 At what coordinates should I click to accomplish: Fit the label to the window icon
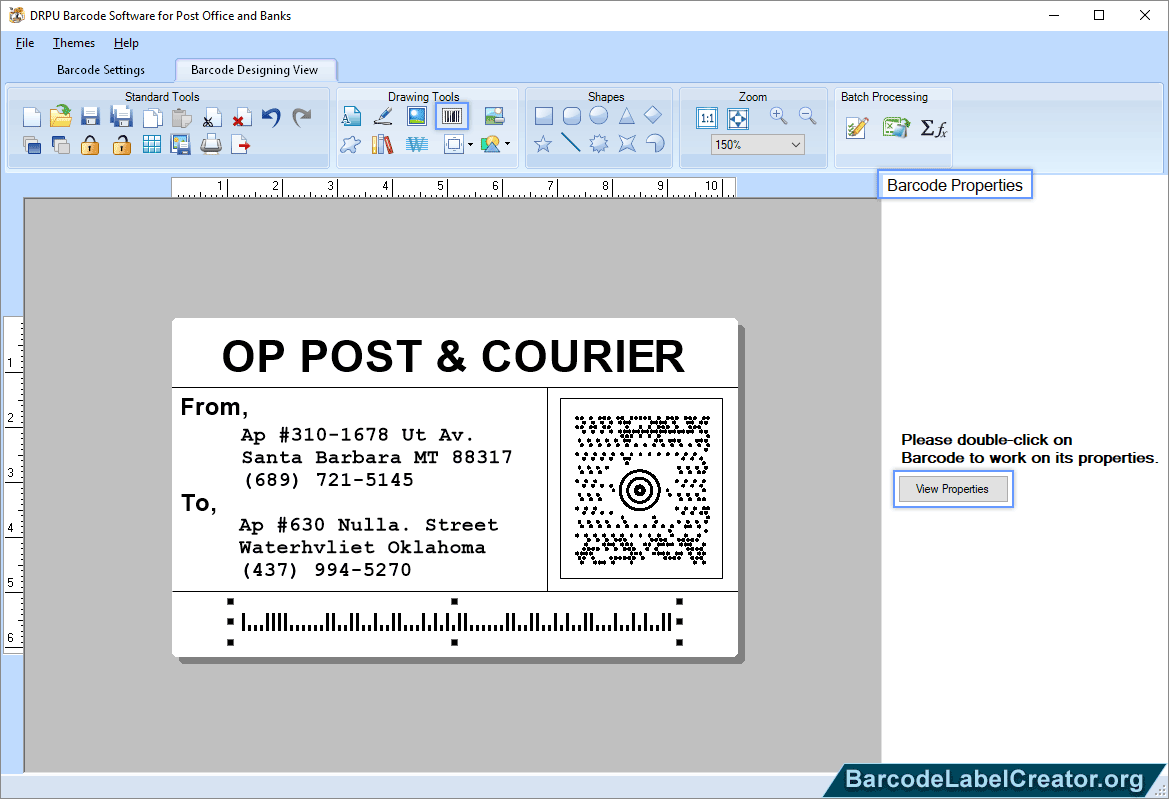pyautogui.click(x=737, y=118)
